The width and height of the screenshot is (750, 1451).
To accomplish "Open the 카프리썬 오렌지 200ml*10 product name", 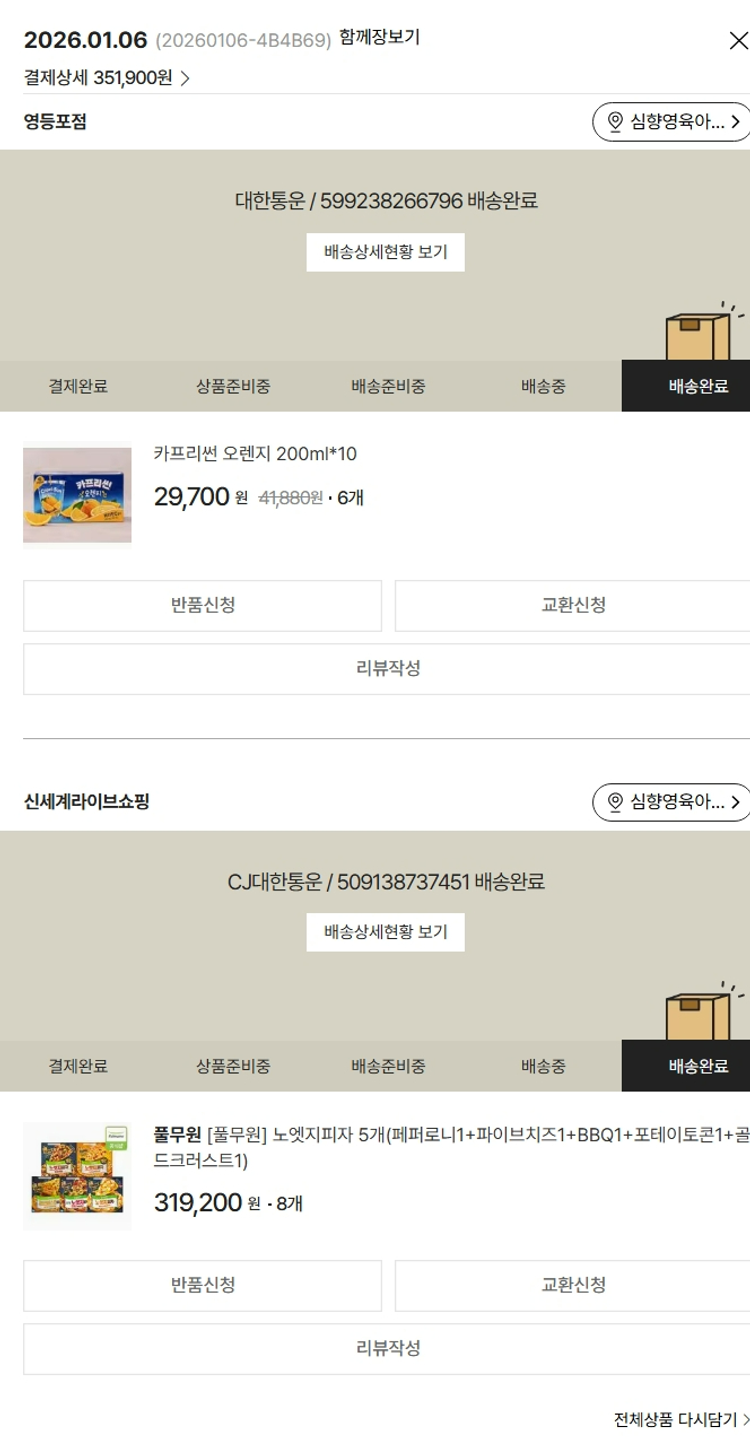I will pyautogui.click(x=255, y=455).
